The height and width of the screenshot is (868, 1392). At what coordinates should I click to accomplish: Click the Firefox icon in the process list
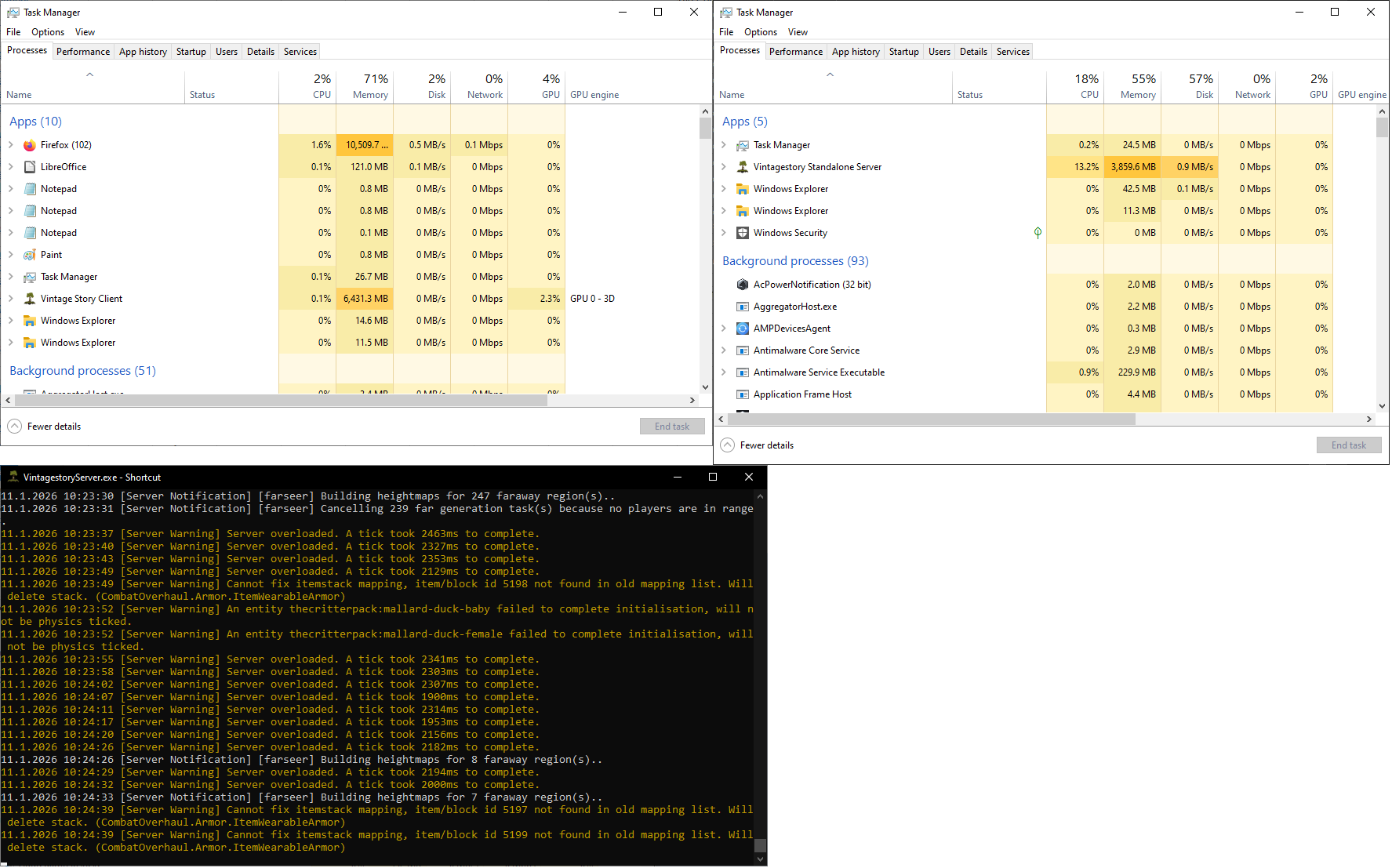[30, 145]
